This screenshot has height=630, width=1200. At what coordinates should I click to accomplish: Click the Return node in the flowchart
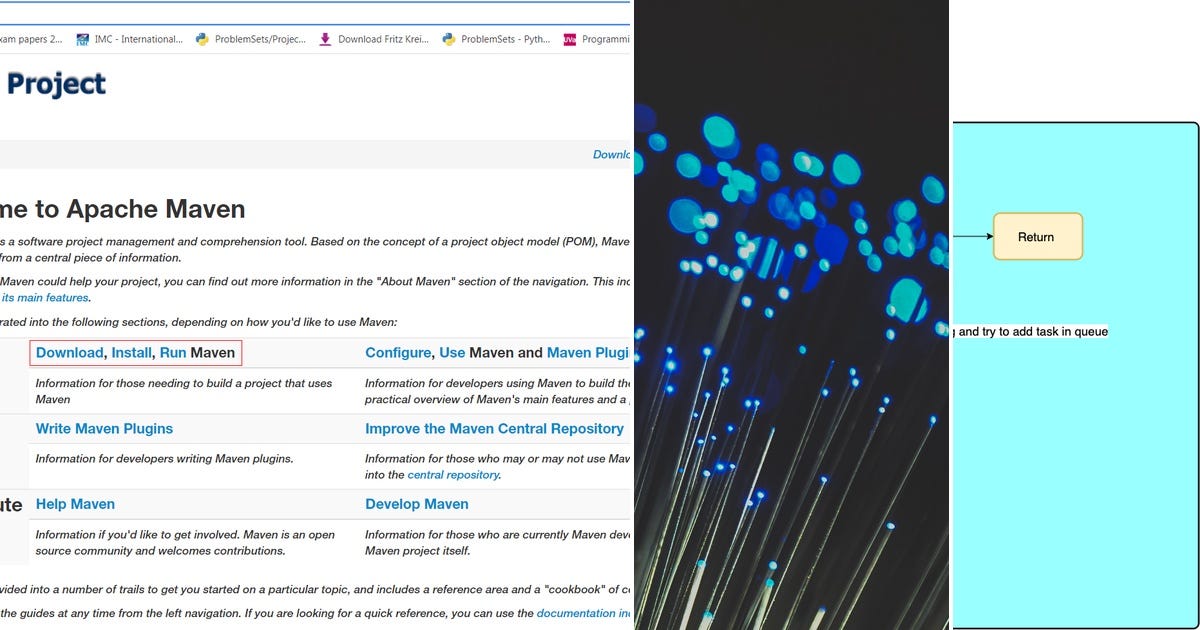[1037, 237]
